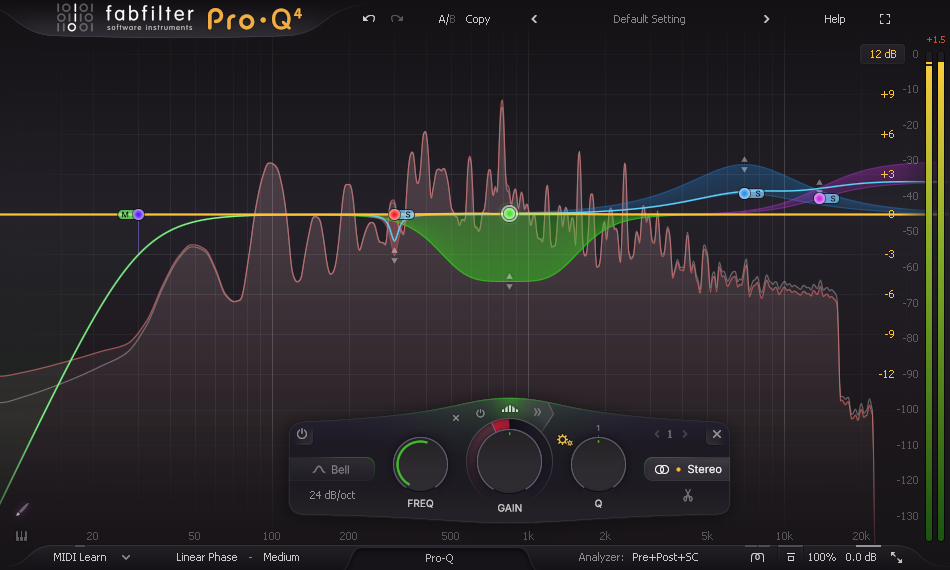This screenshot has width=950, height=570.
Task: Select the purple low-cut band dot
Action: tap(139, 214)
